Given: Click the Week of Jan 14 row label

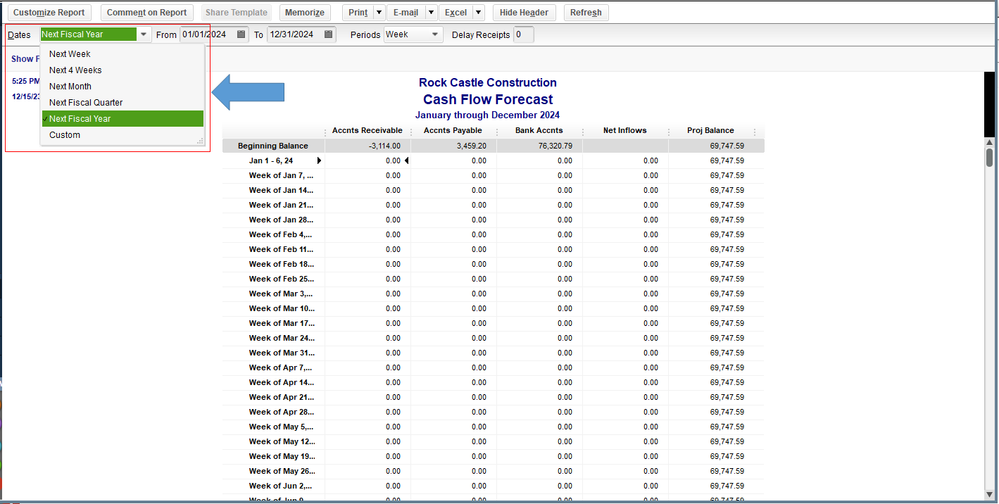Looking at the screenshot, I should [x=281, y=190].
